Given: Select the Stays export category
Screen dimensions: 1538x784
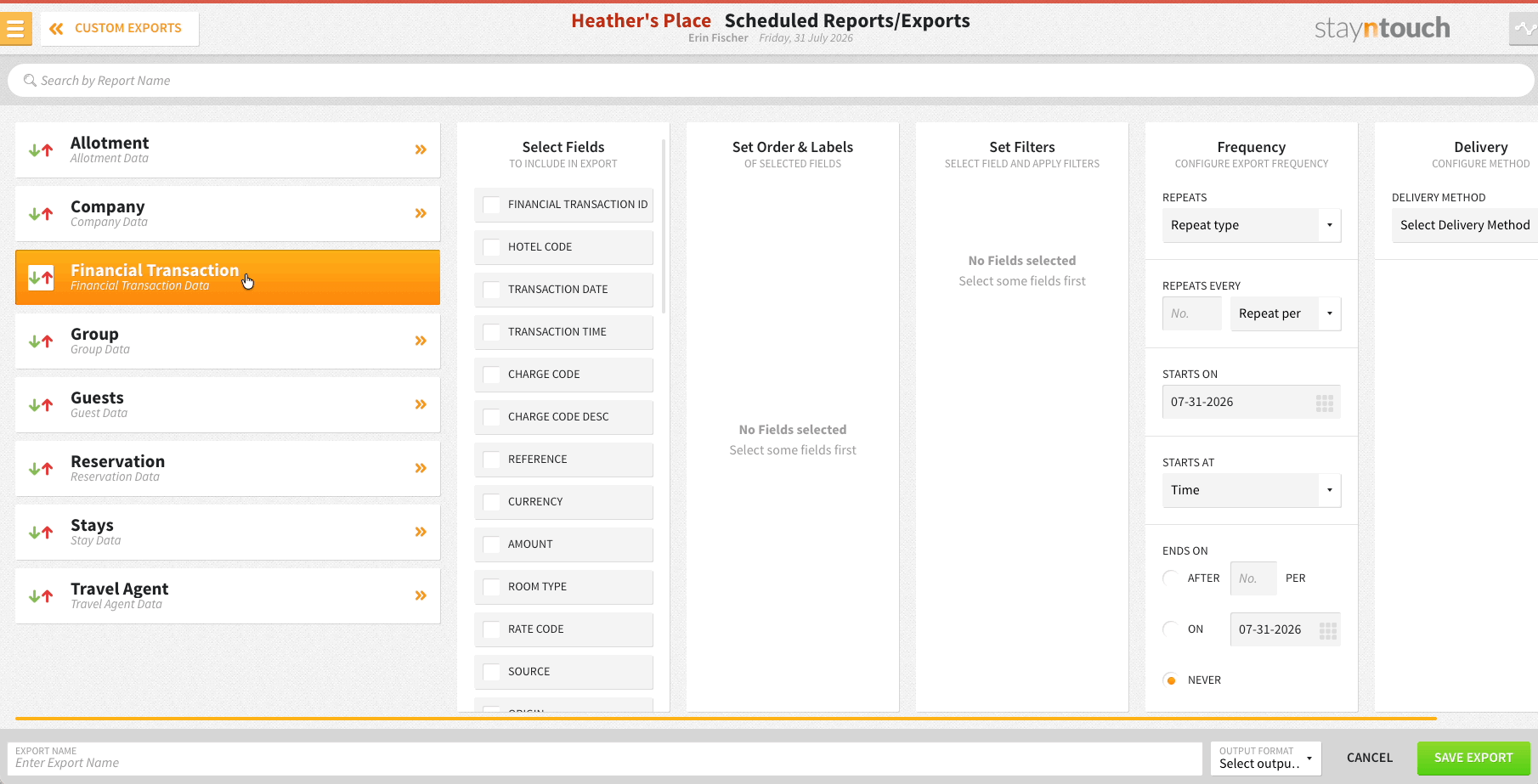Looking at the screenshot, I should point(228,532).
